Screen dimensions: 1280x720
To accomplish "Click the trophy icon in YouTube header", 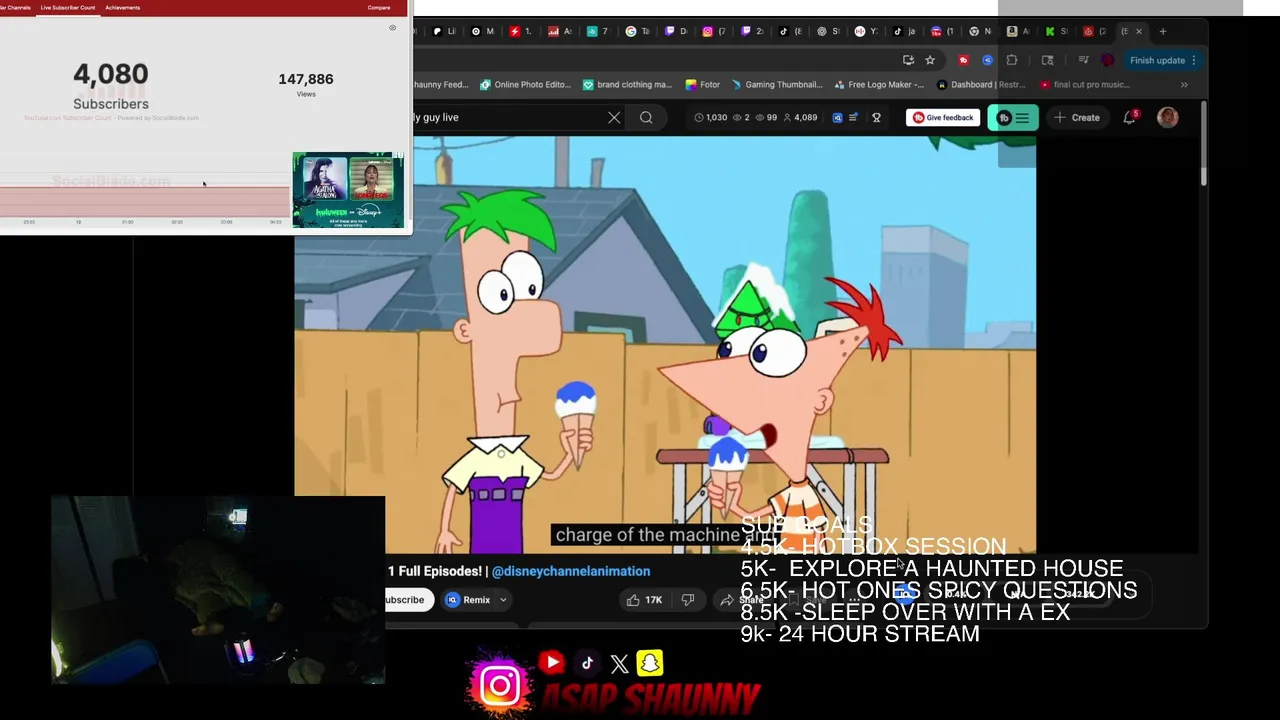I will 876,117.
